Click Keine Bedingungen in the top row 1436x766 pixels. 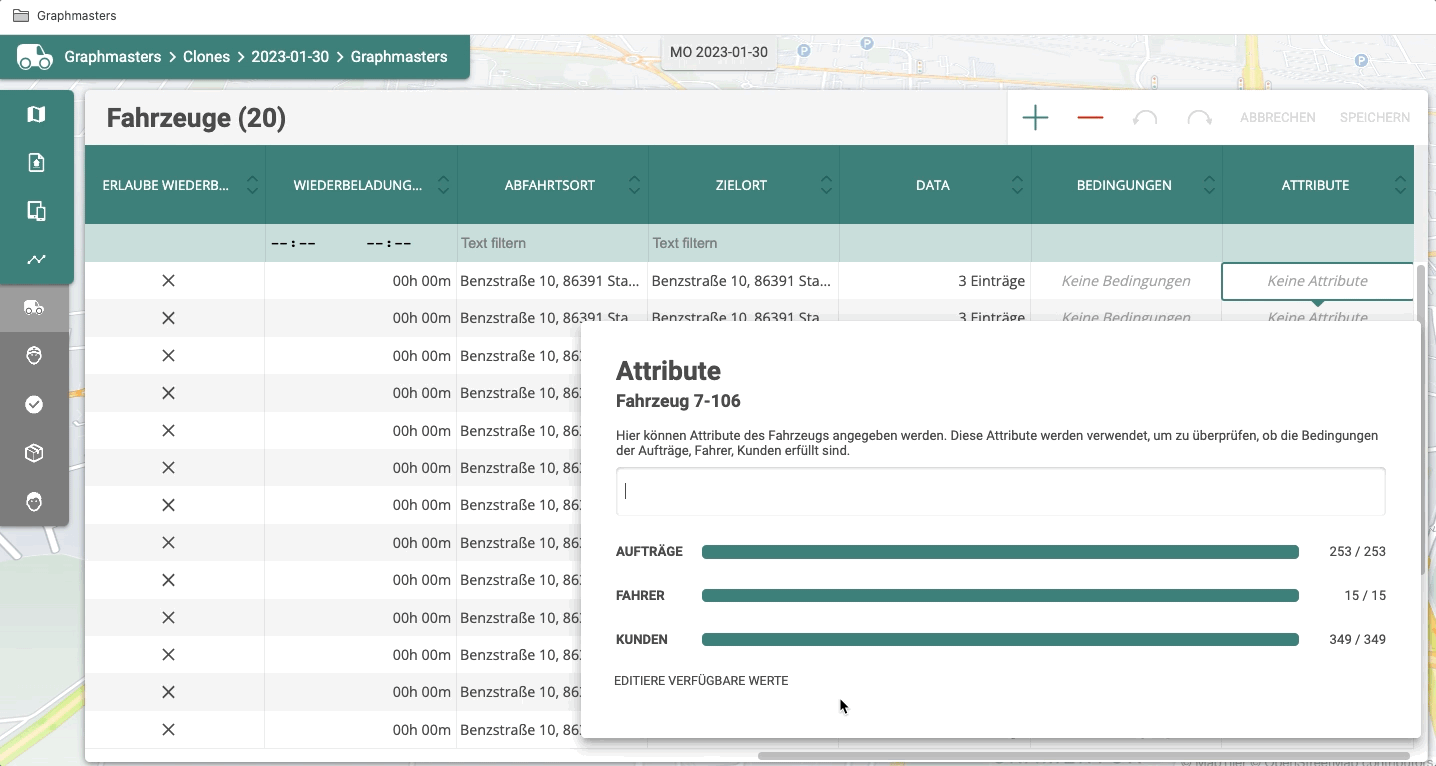(x=1126, y=281)
